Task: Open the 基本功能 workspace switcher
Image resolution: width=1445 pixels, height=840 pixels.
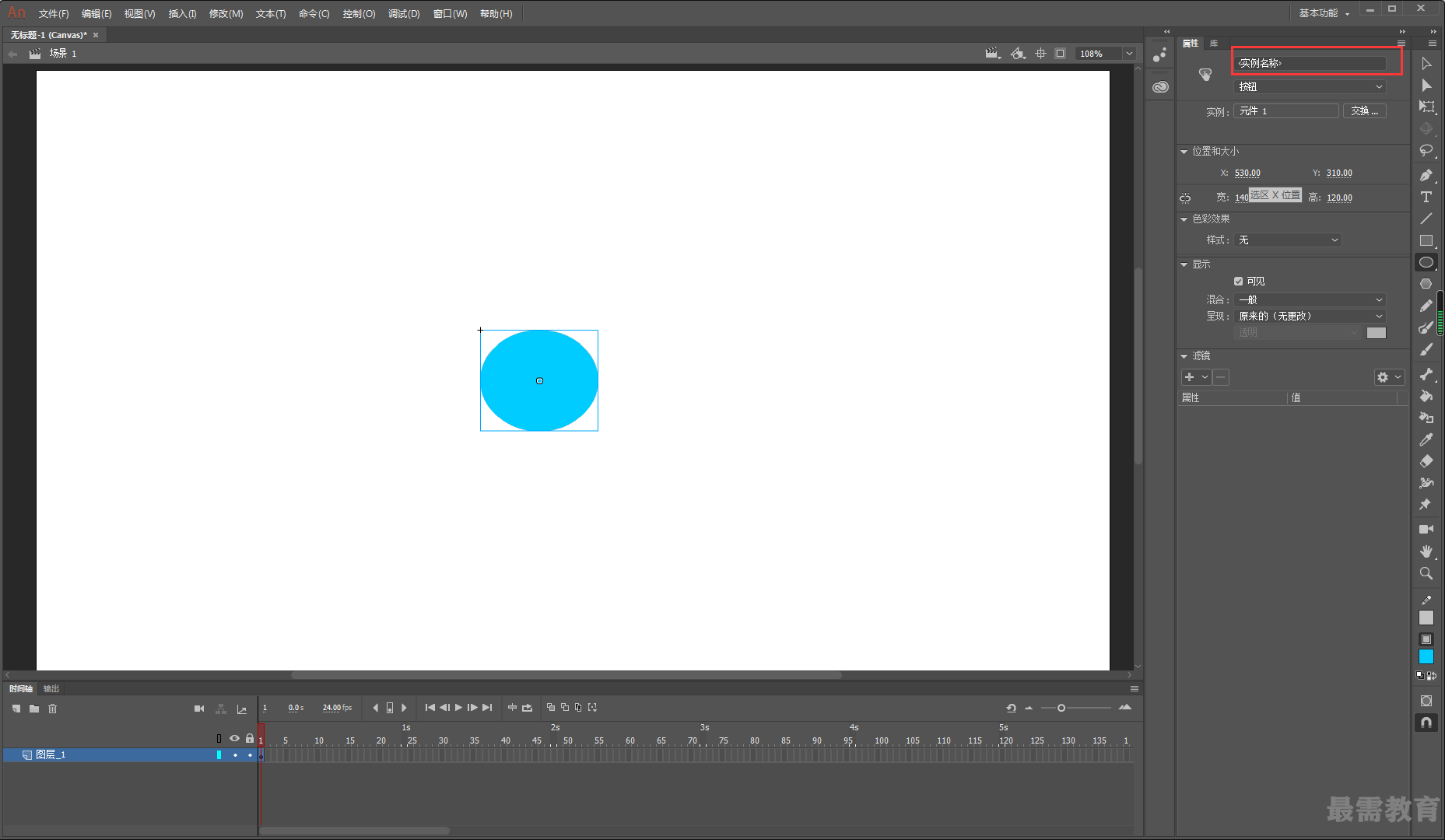Action: [1324, 13]
